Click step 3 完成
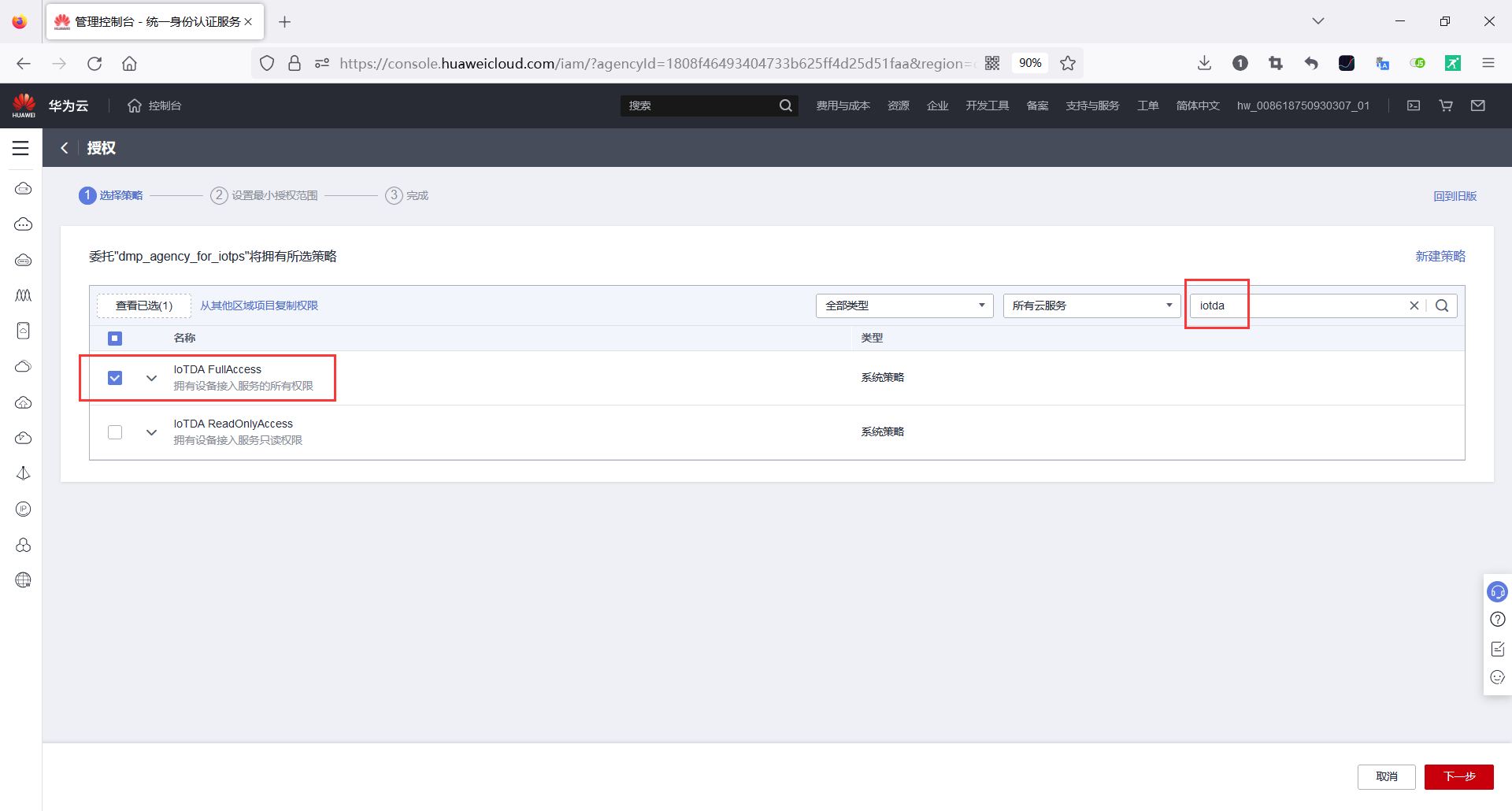The height and width of the screenshot is (811, 1512). pyautogui.click(x=406, y=195)
